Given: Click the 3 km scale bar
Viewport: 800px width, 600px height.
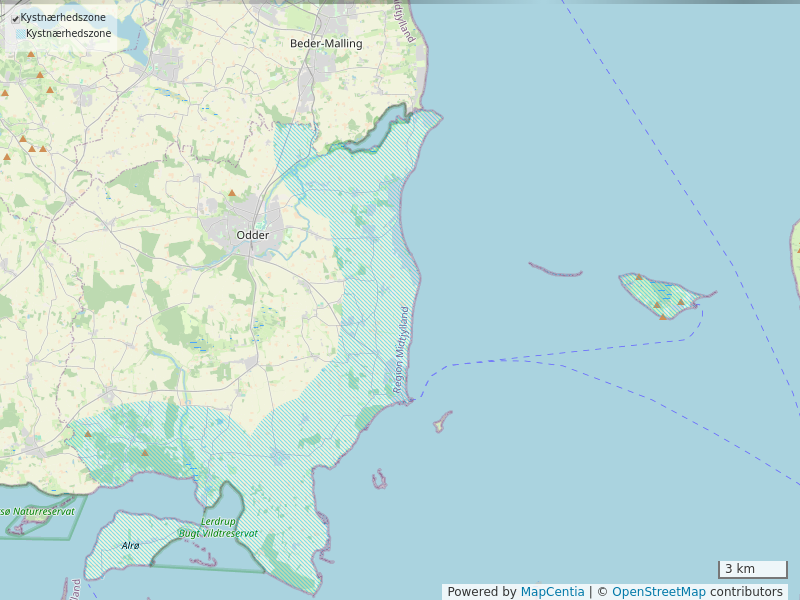Looking at the screenshot, I should [752, 569].
